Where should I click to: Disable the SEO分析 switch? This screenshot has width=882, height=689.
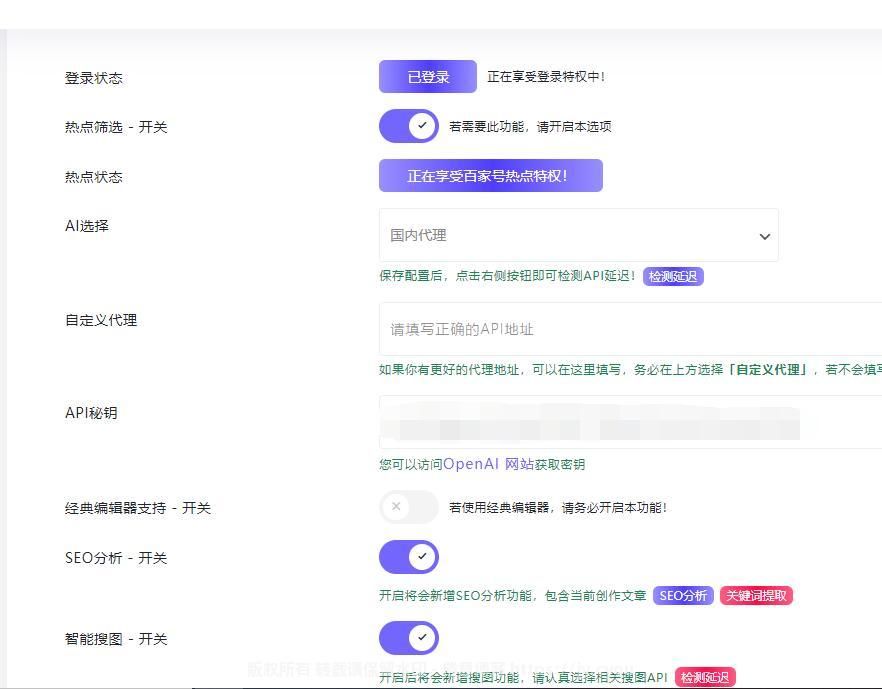pyautogui.click(x=408, y=557)
